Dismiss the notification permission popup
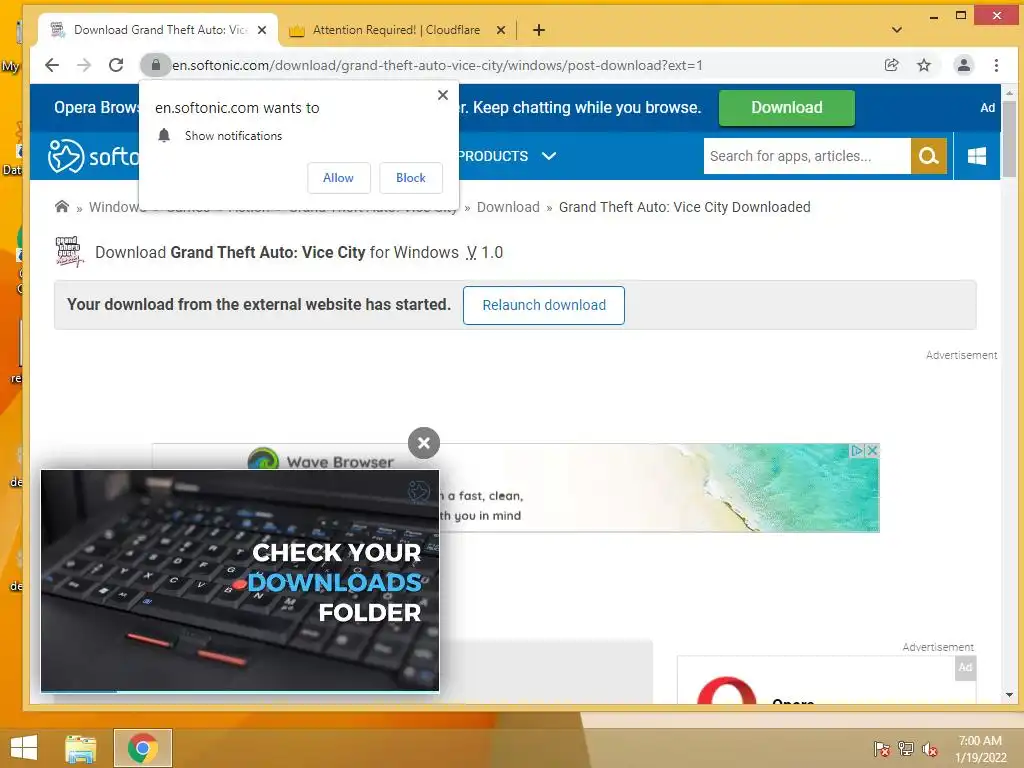This screenshot has height=768, width=1024. click(x=443, y=95)
